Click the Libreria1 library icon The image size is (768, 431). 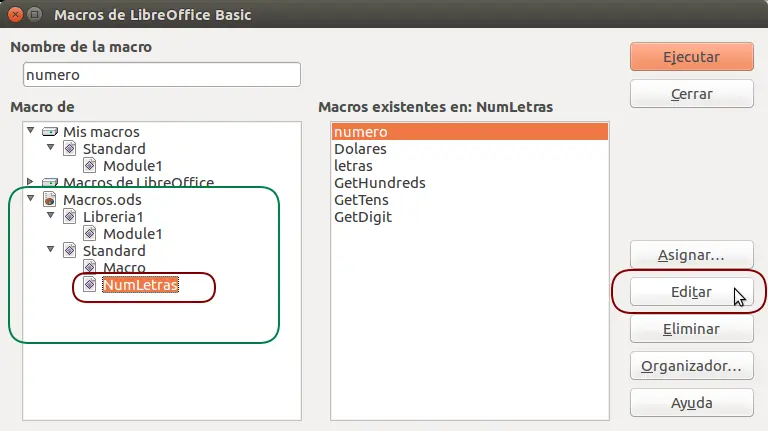pyautogui.click(x=70, y=216)
